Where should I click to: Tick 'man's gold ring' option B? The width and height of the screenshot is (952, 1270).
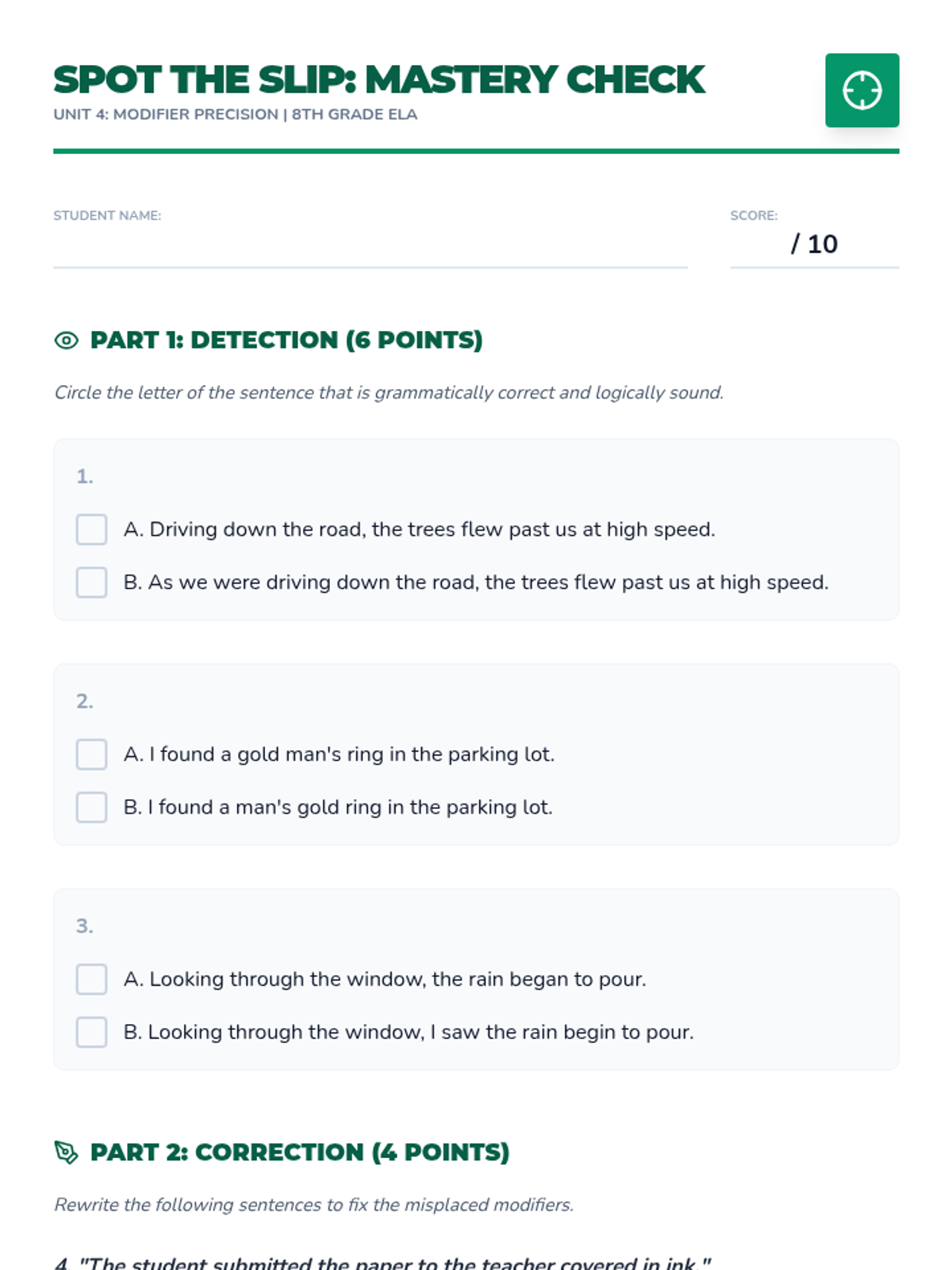pyautogui.click(x=92, y=807)
